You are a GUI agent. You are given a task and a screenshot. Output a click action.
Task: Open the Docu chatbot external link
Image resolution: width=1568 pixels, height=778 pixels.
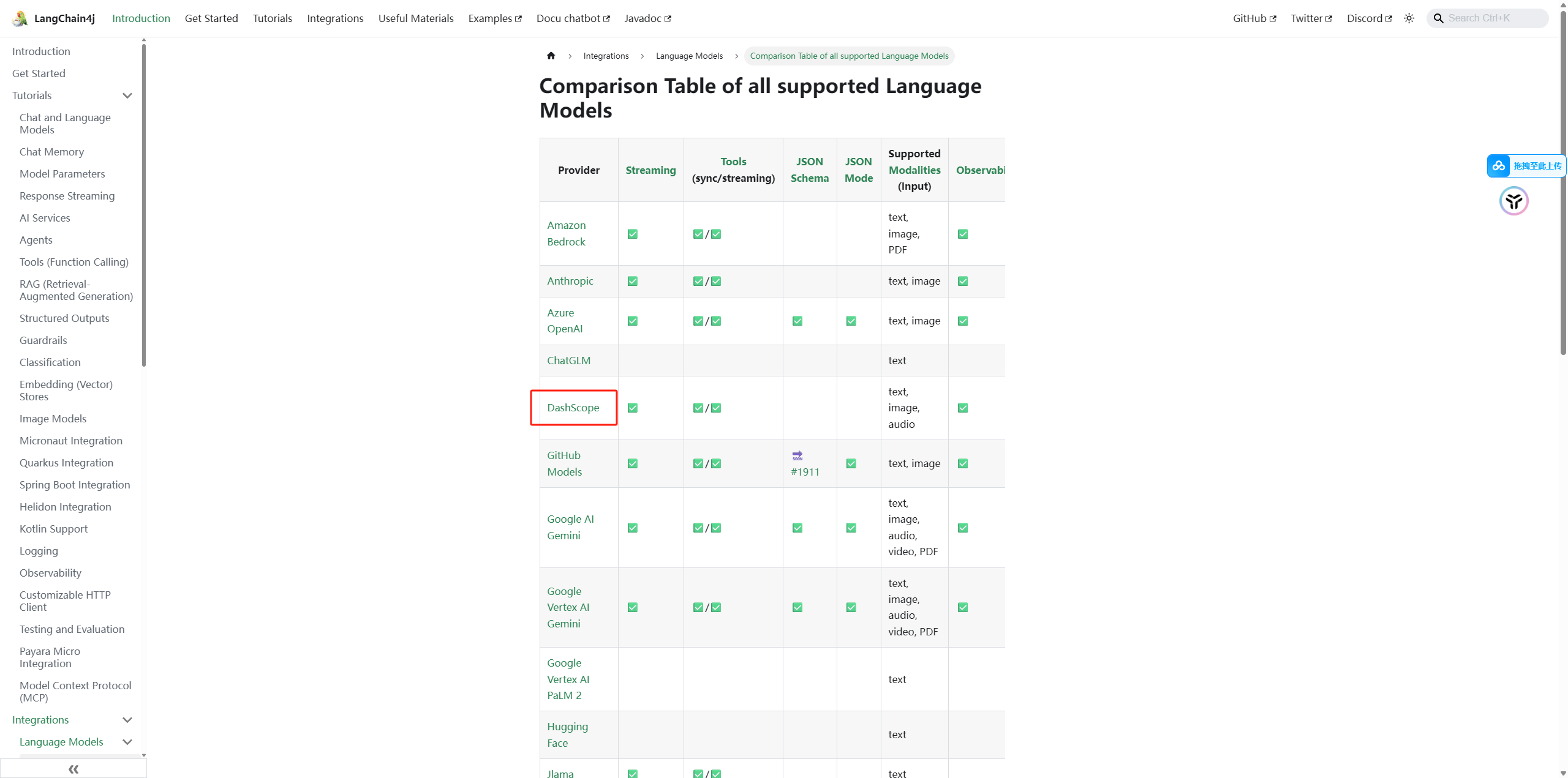(x=573, y=18)
